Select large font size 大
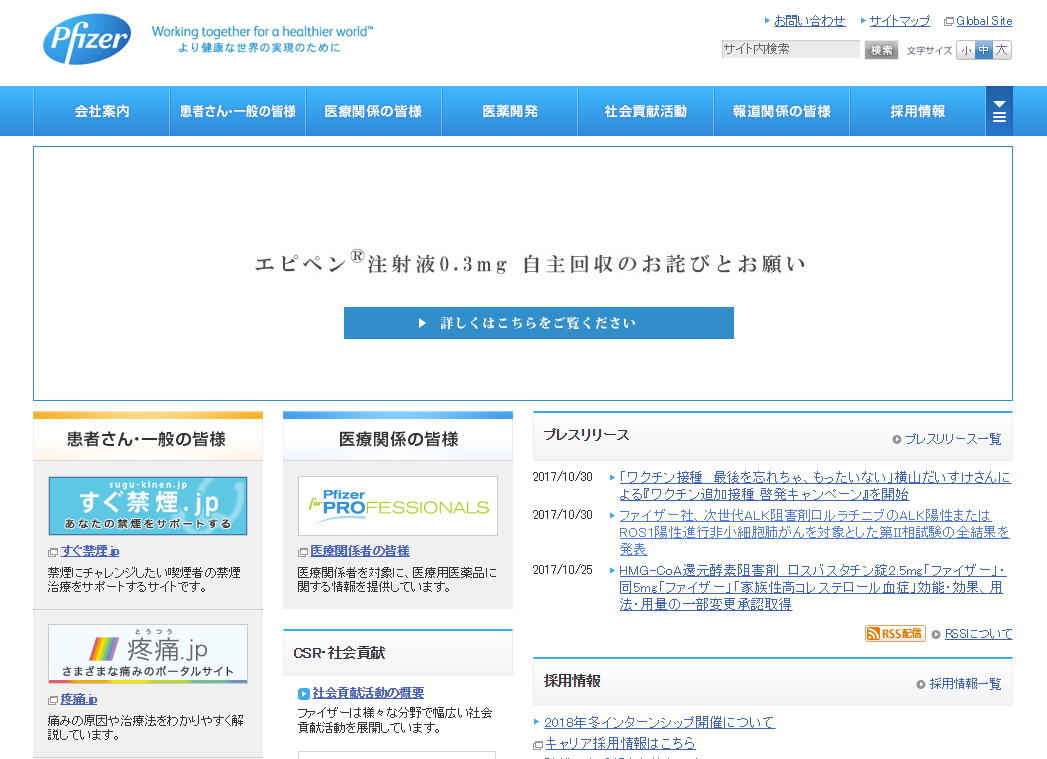The height and width of the screenshot is (759, 1047). click(x=1002, y=50)
